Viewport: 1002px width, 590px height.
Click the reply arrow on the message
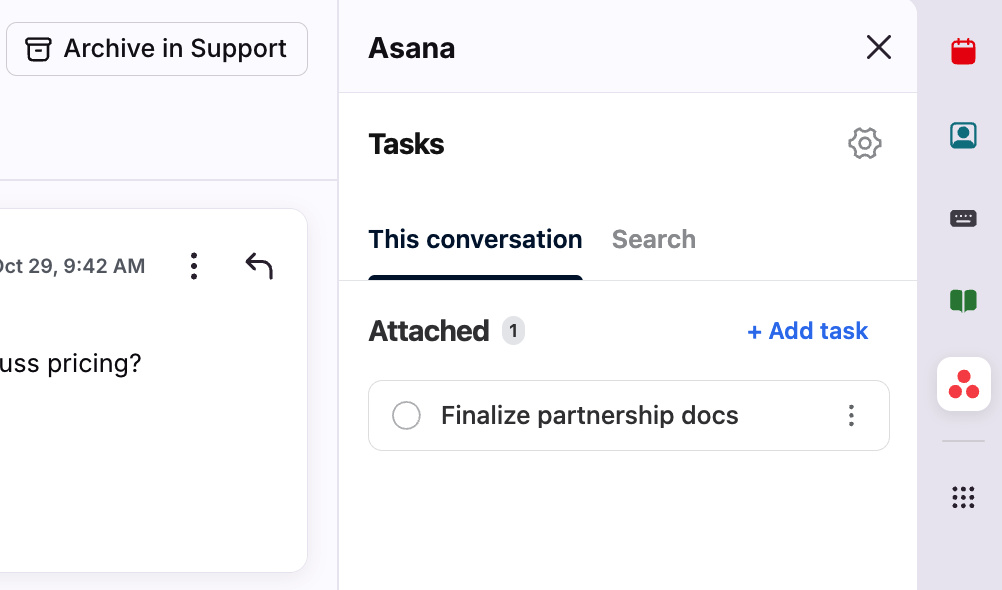(x=259, y=266)
